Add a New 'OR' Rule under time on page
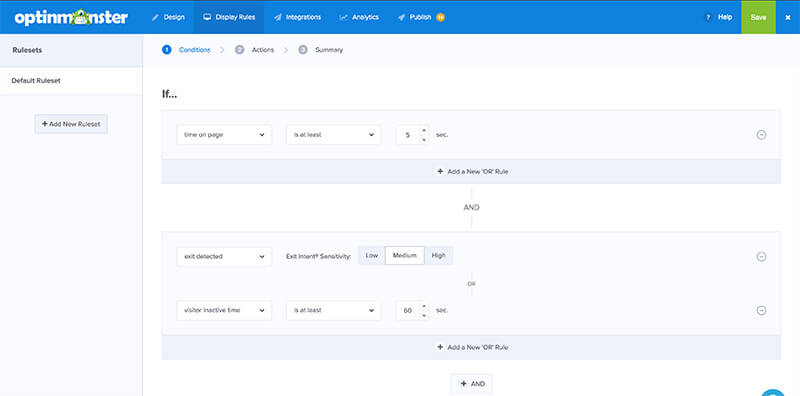Image resolution: width=800 pixels, height=396 pixels. coord(471,171)
